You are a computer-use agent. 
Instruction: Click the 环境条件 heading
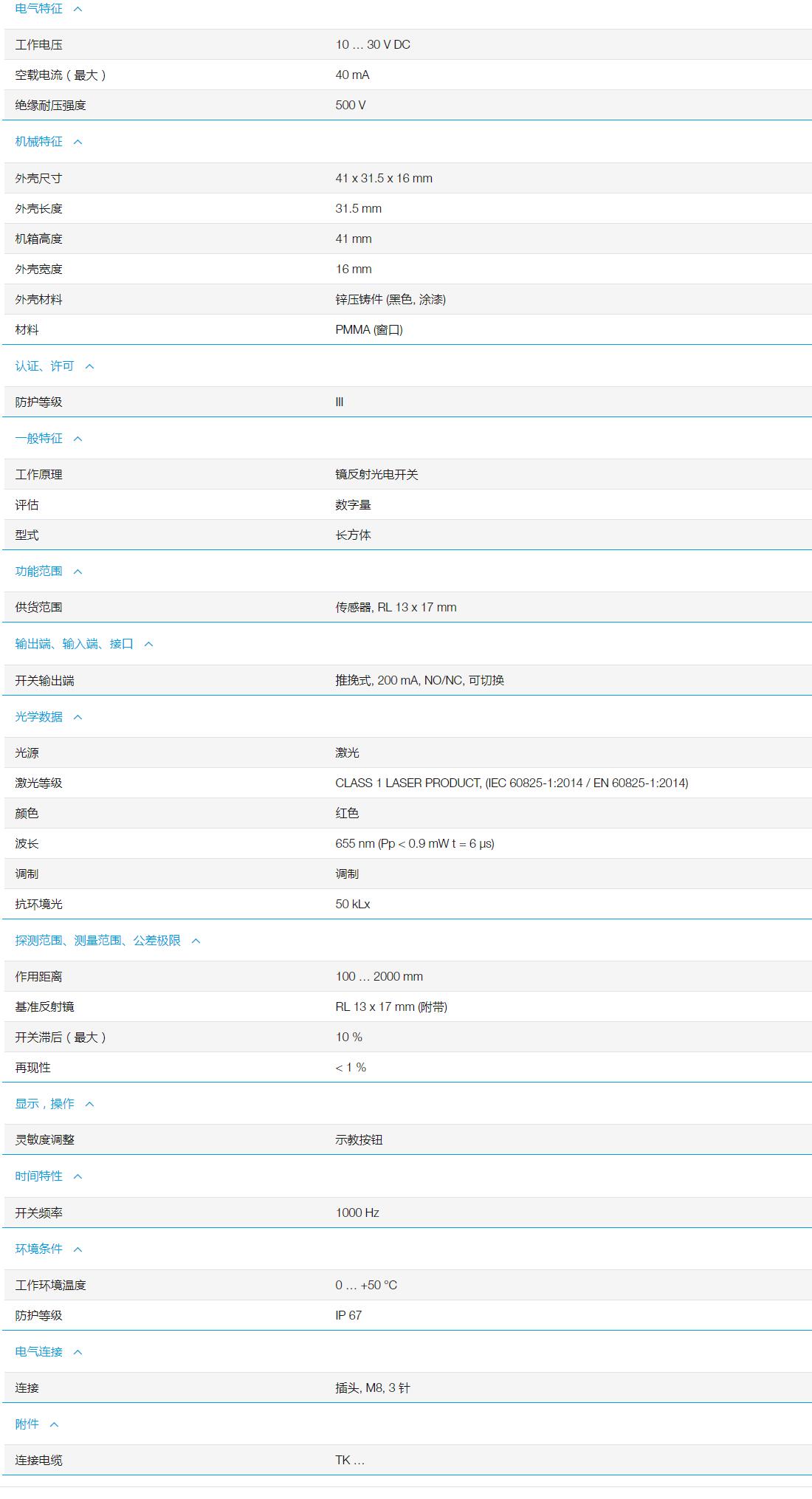pos(38,1249)
